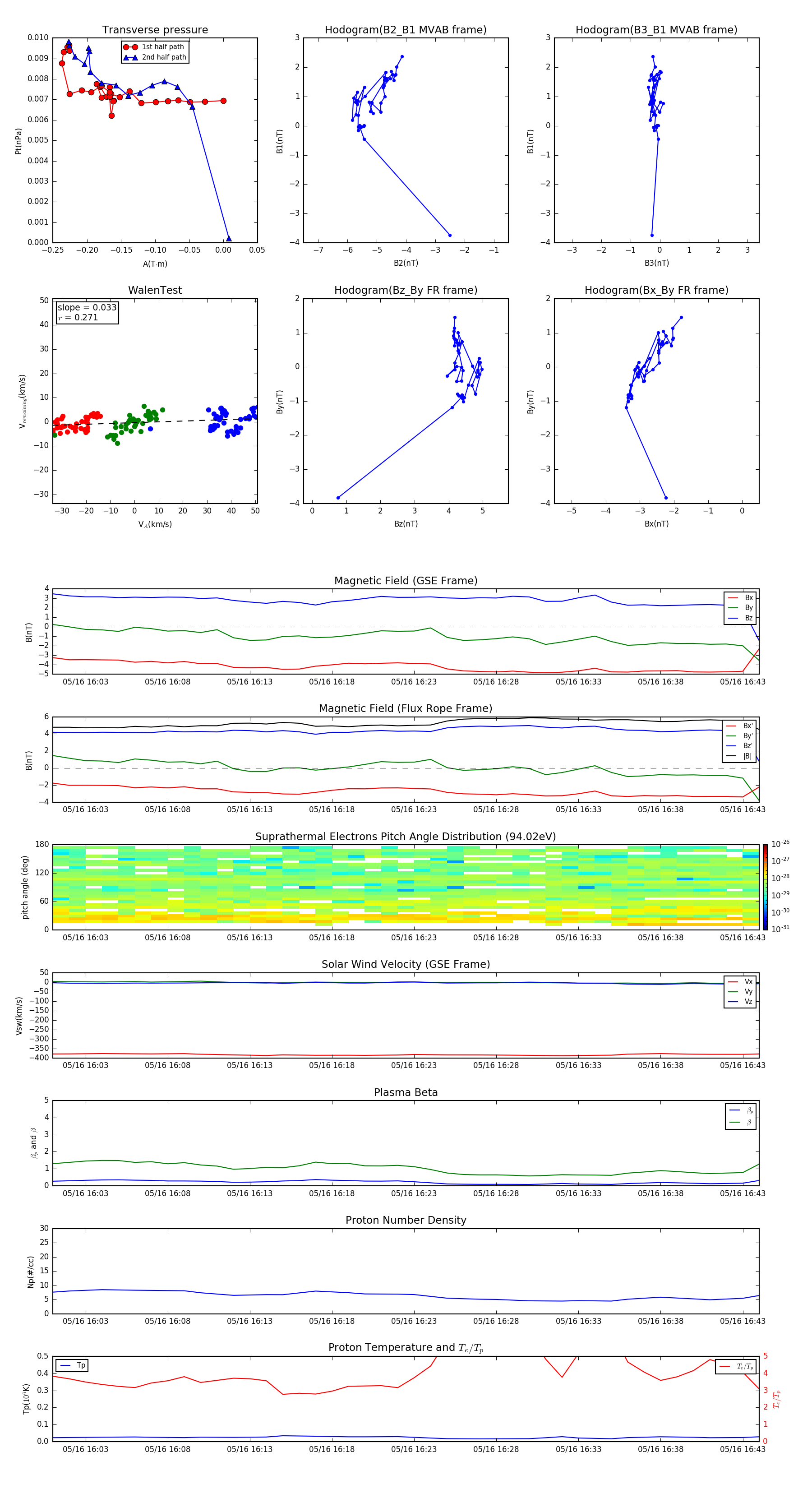Screen dimensions: 812x1489
Task: Click 'Vy' in solar wind legend
Action: coord(741,992)
